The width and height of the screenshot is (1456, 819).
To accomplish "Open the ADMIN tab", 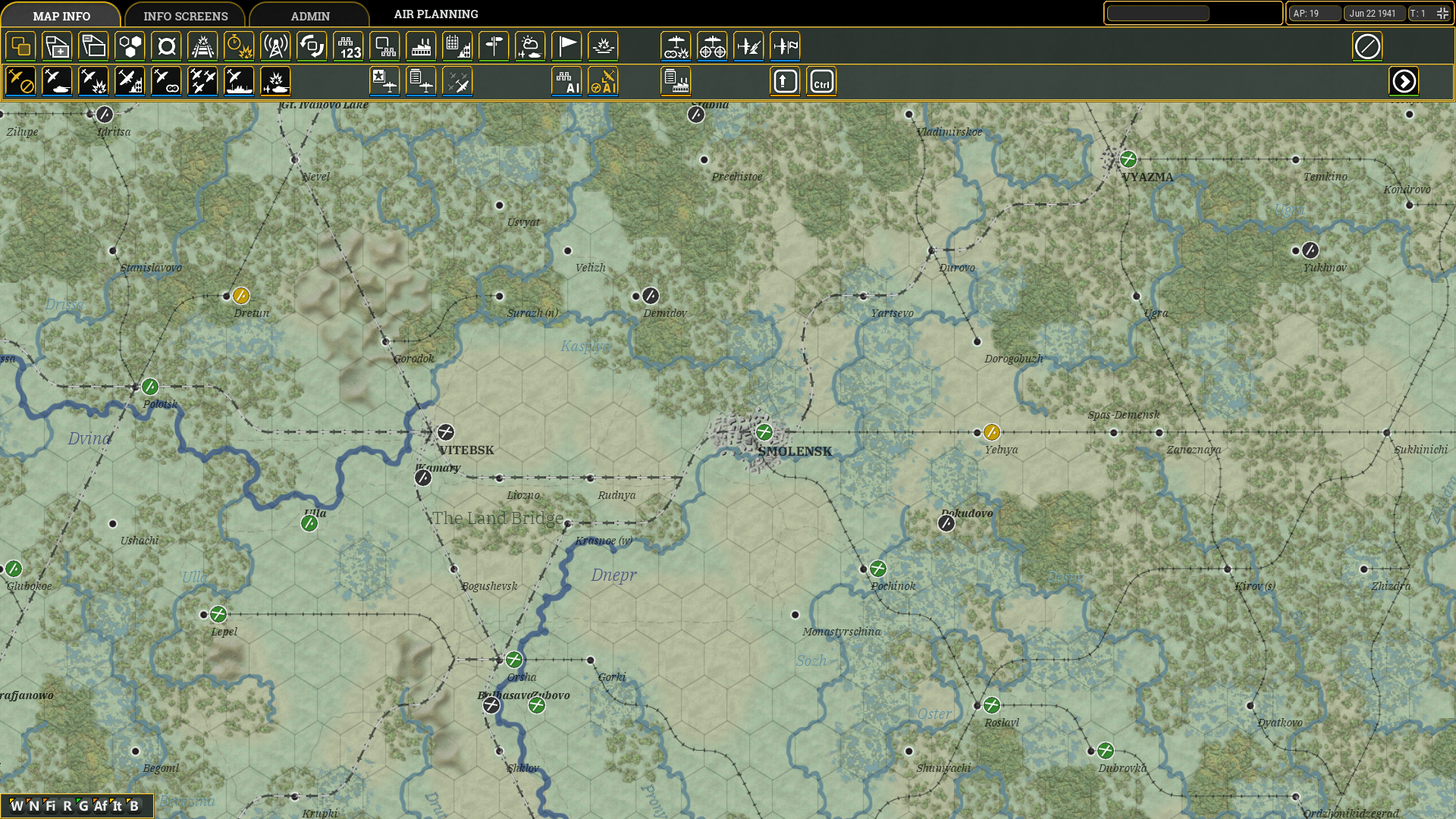I will (310, 15).
